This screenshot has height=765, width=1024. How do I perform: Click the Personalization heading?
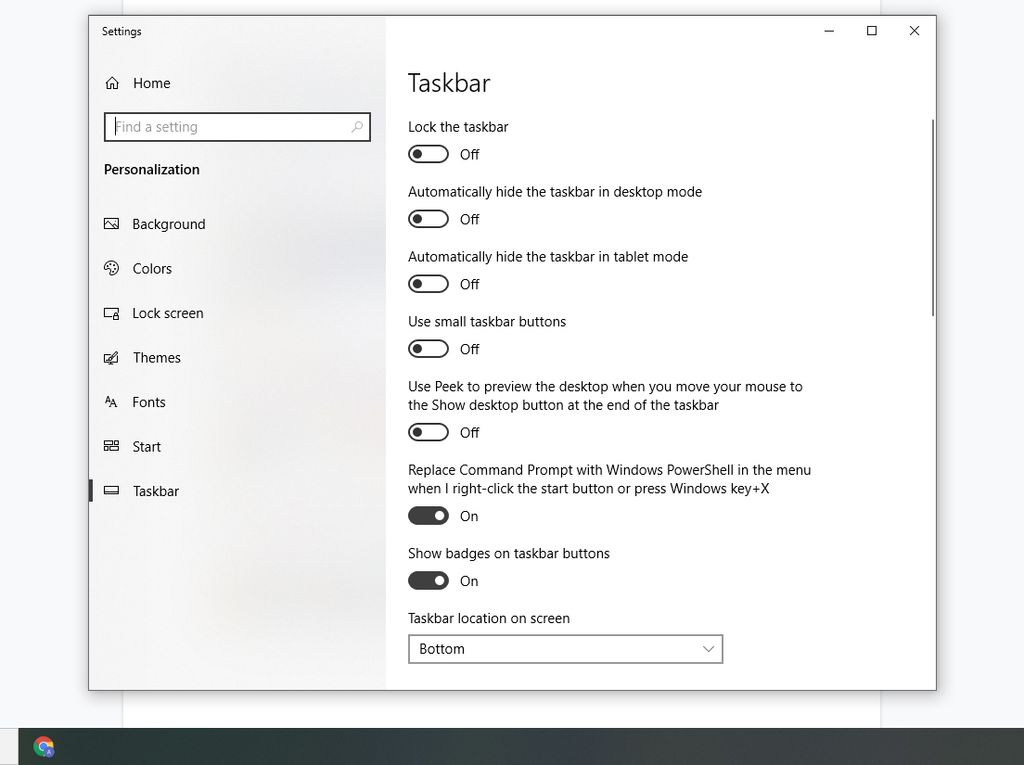pyautogui.click(x=151, y=169)
